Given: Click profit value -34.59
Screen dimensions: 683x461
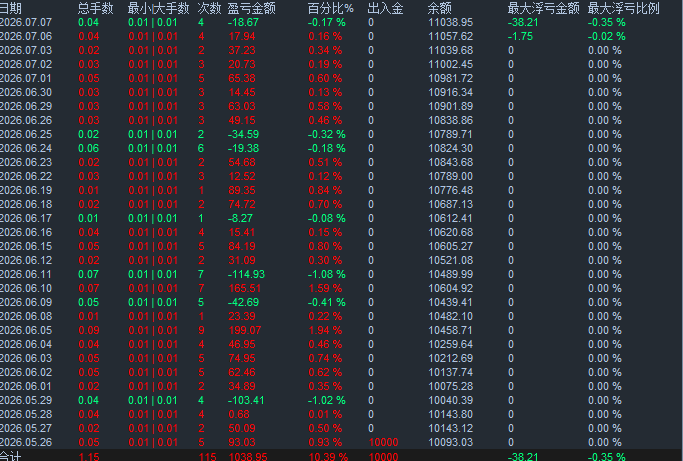Looking at the screenshot, I should point(243,134).
